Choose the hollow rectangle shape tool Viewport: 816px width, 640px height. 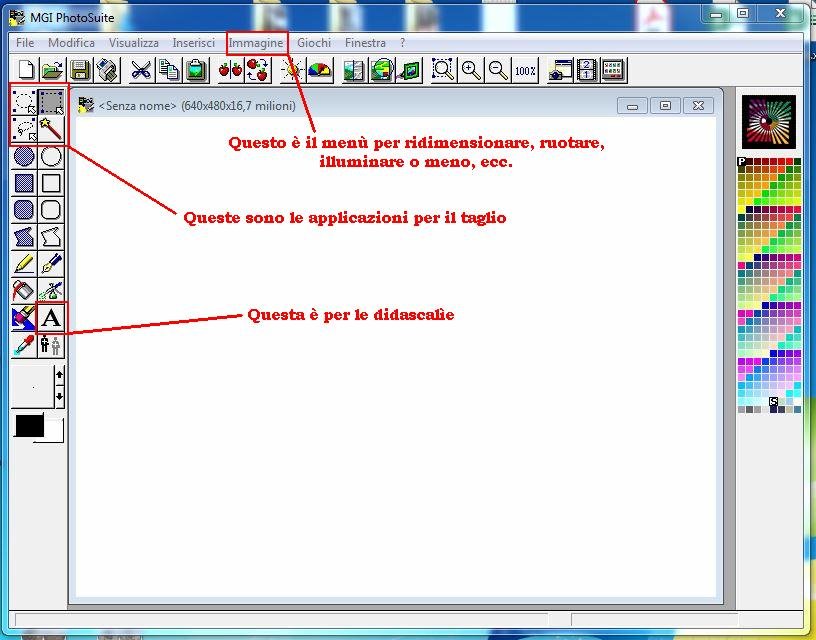(x=51, y=183)
